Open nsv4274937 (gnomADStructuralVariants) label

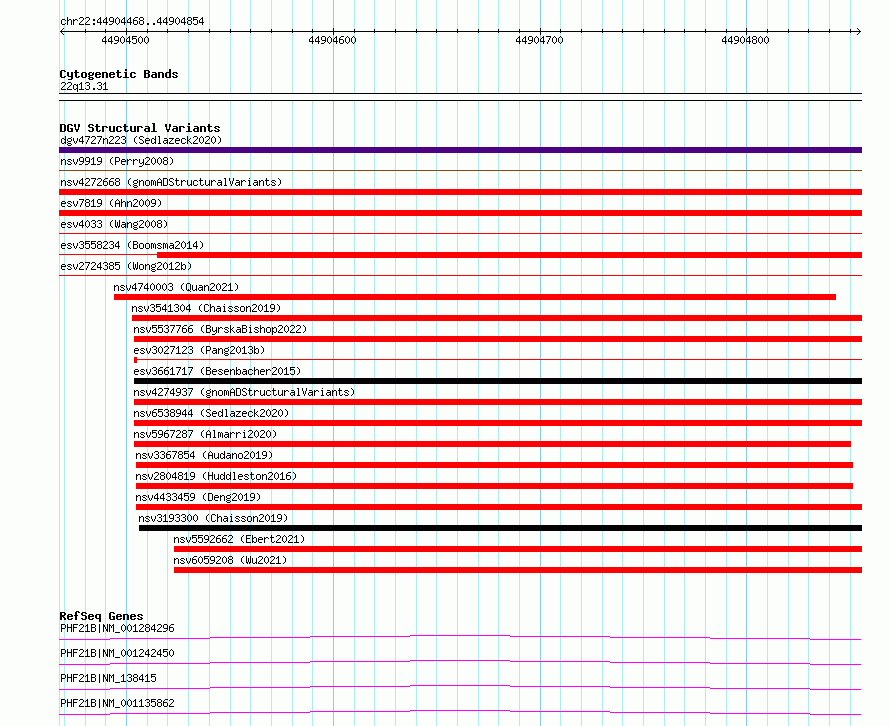click(x=244, y=392)
